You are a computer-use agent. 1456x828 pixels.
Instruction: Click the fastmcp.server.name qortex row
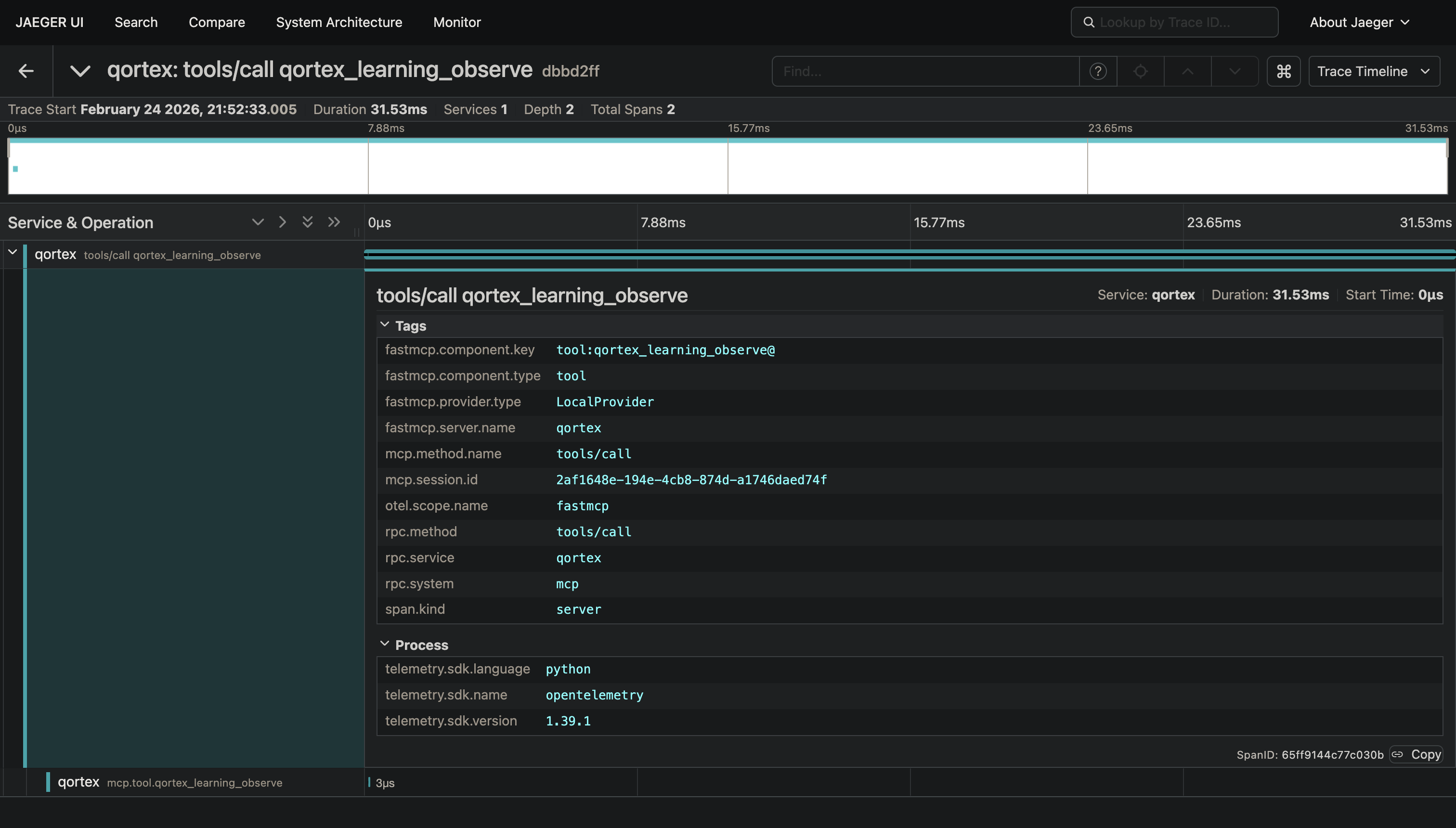[910, 428]
